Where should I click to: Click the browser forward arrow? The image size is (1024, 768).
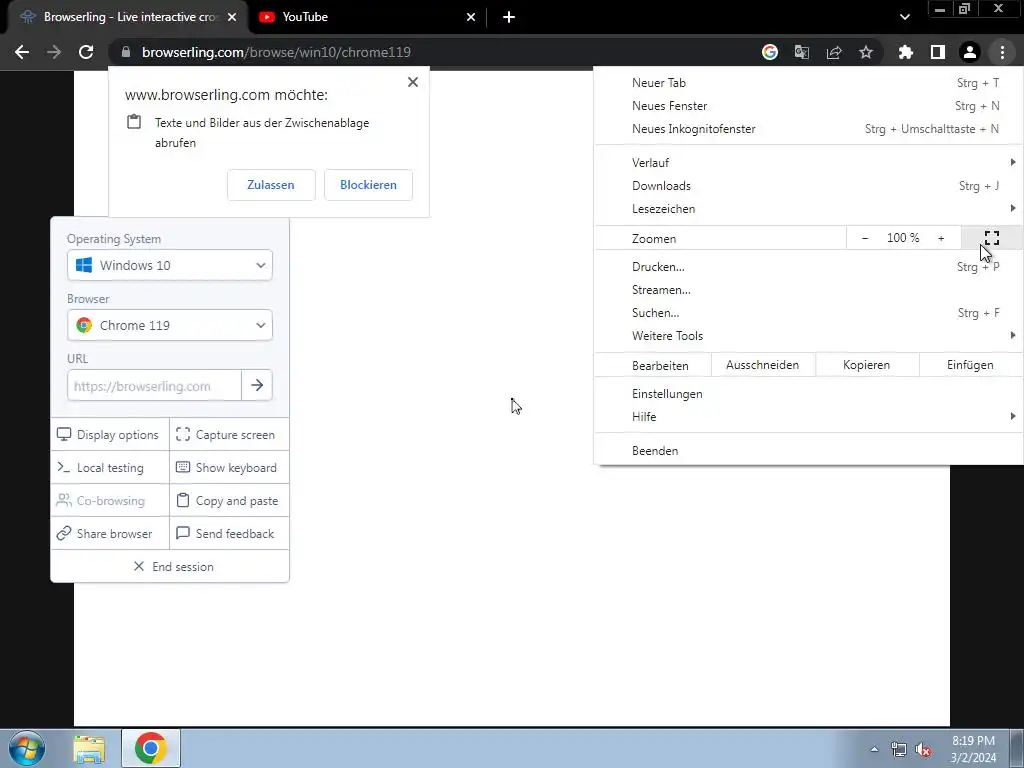pyautogui.click(x=54, y=52)
